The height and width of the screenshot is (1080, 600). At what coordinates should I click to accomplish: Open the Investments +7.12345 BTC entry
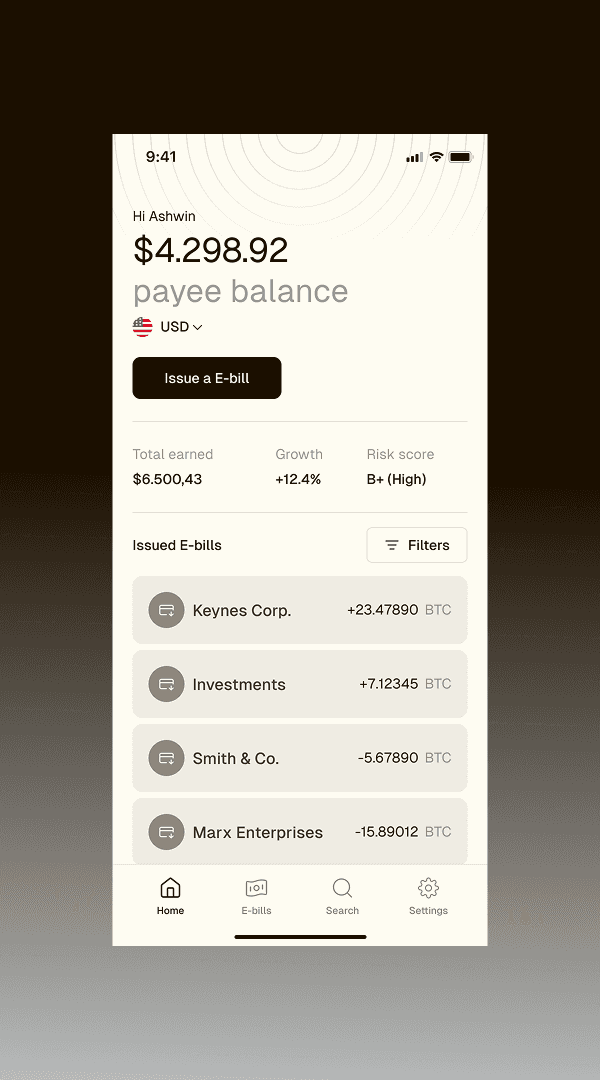click(300, 684)
